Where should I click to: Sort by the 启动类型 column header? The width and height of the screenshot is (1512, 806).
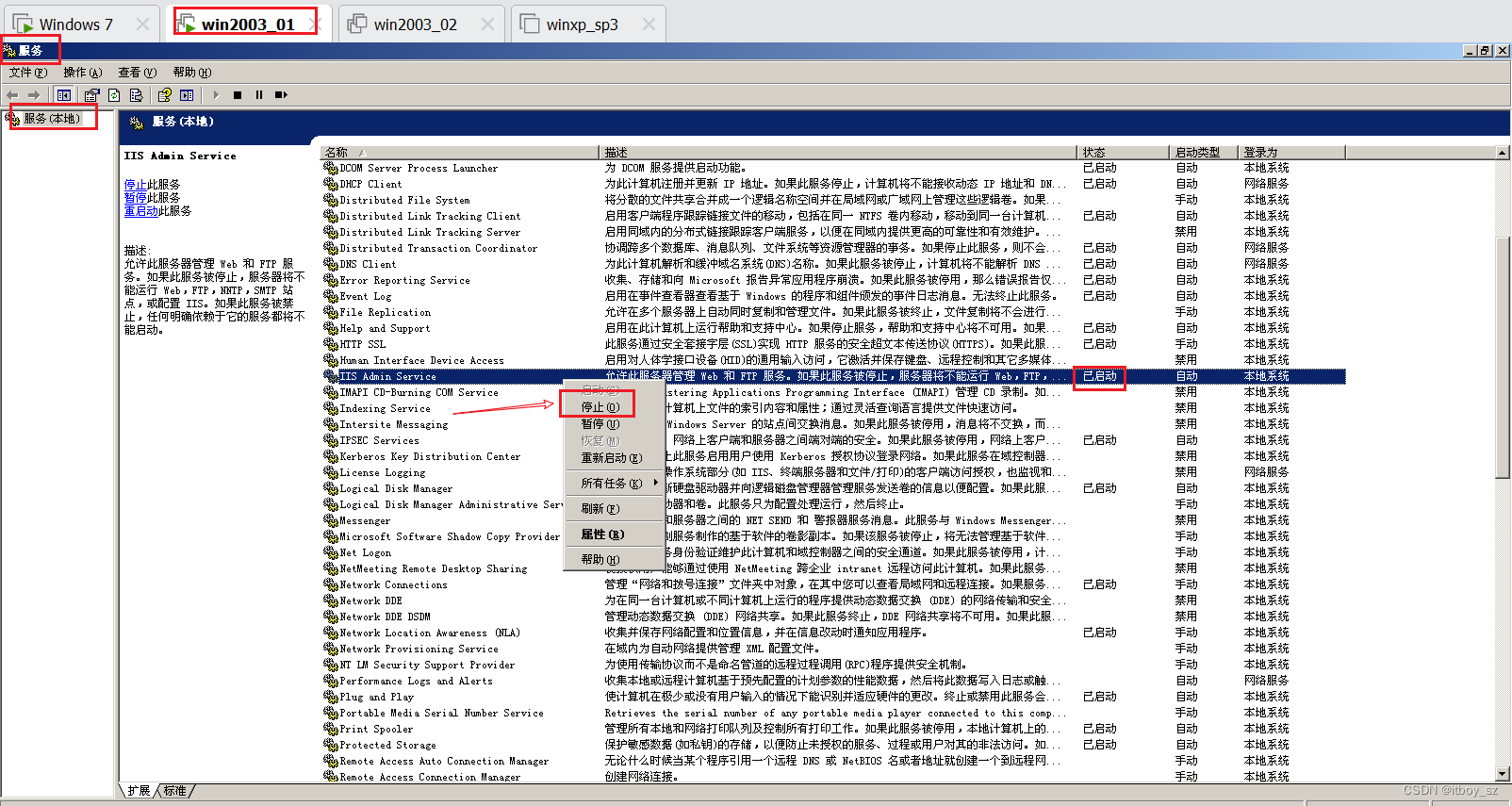click(1204, 152)
